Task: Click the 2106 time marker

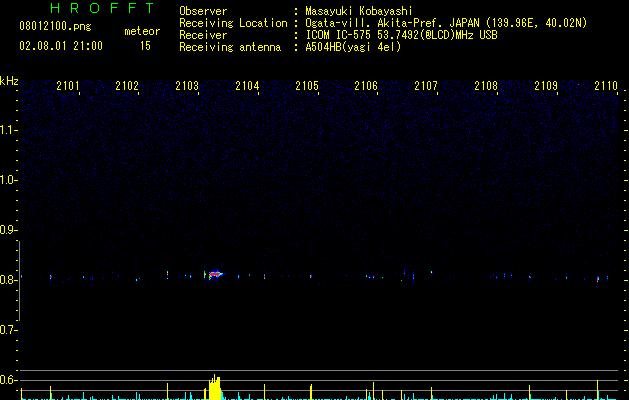Action: [366, 86]
